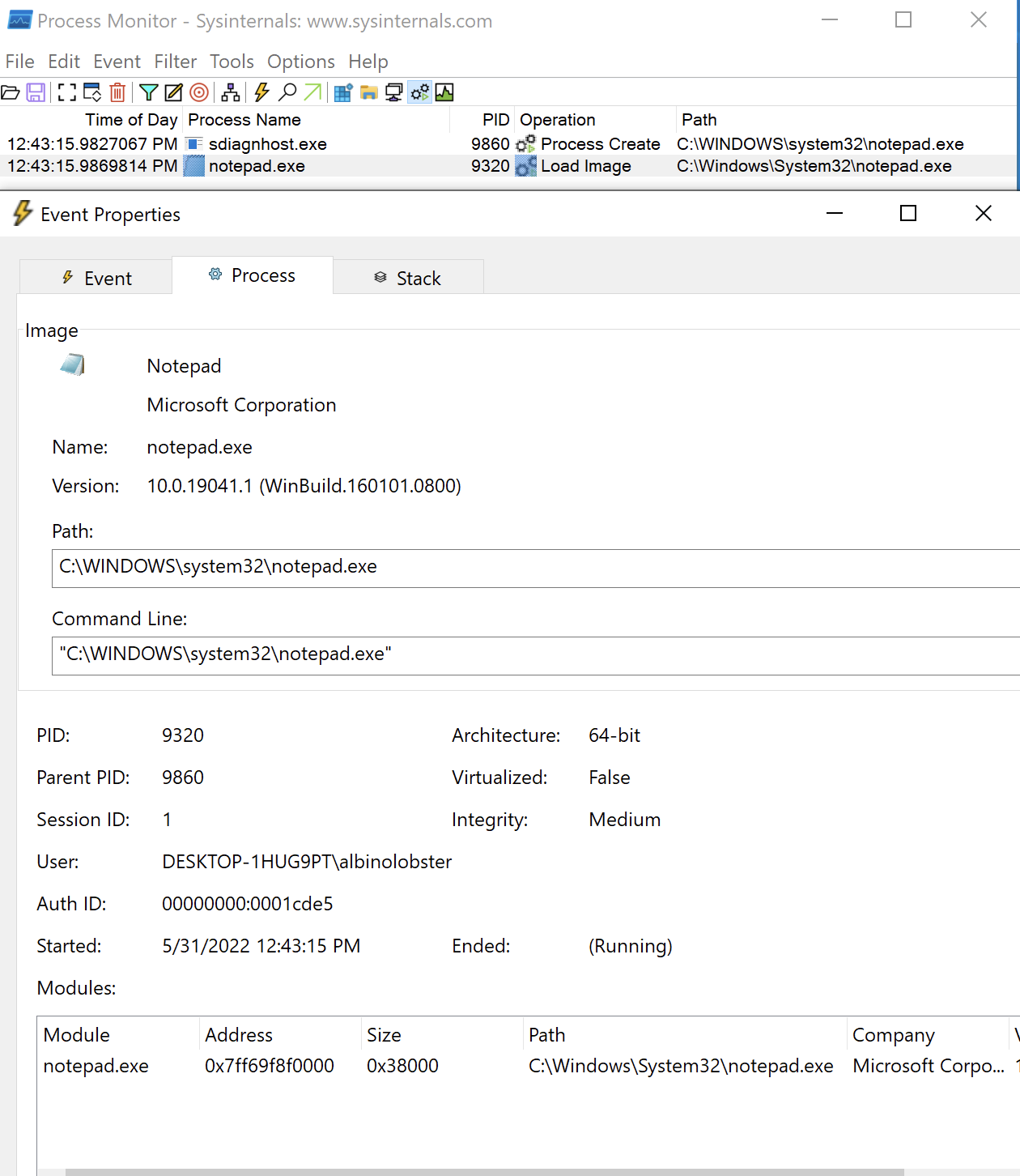Click the sdiagnhost.exe process icon in the list
The height and width of the screenshot is (1176, 1020).
coord(194,144)
